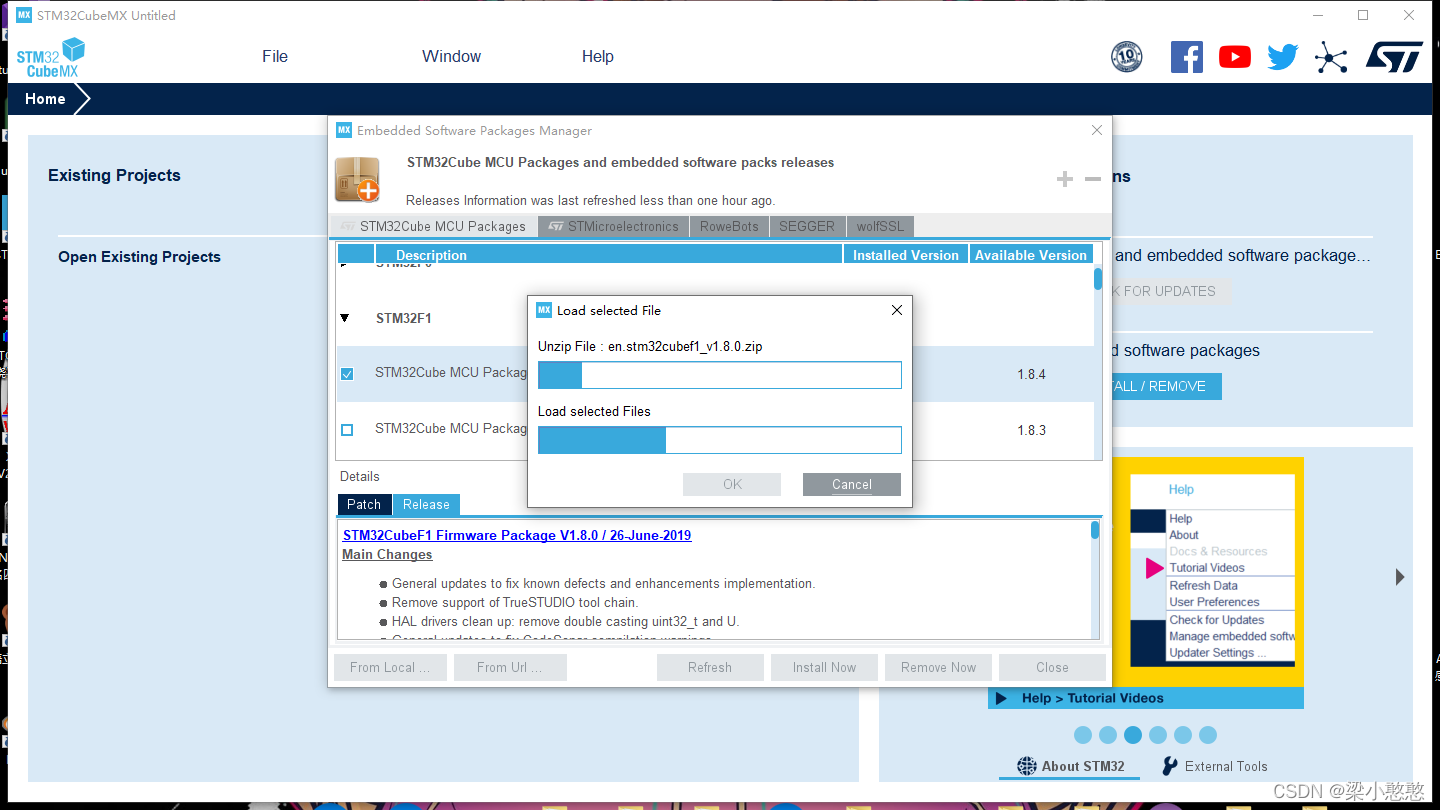Open the Window menu
This screenshot has width=1440, height=810.
(x=451, y=57)
